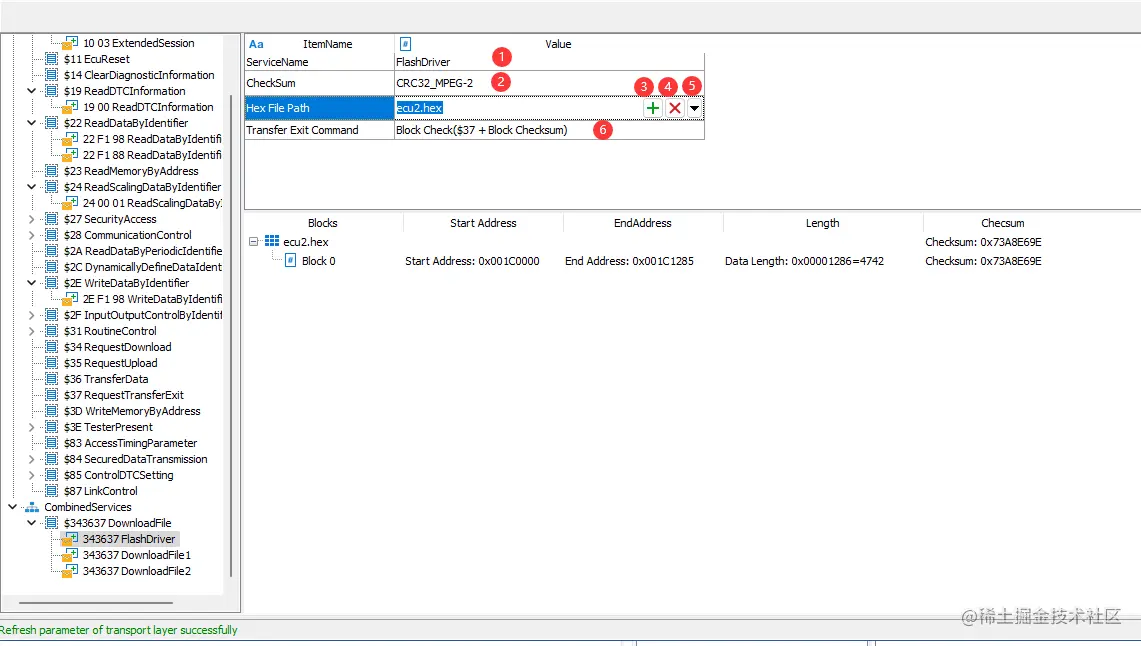Select the $3D WriteMemoryByAddress icon
Image resolution: width=1141 pixels, height=646 pixels.
click(52, 411)
